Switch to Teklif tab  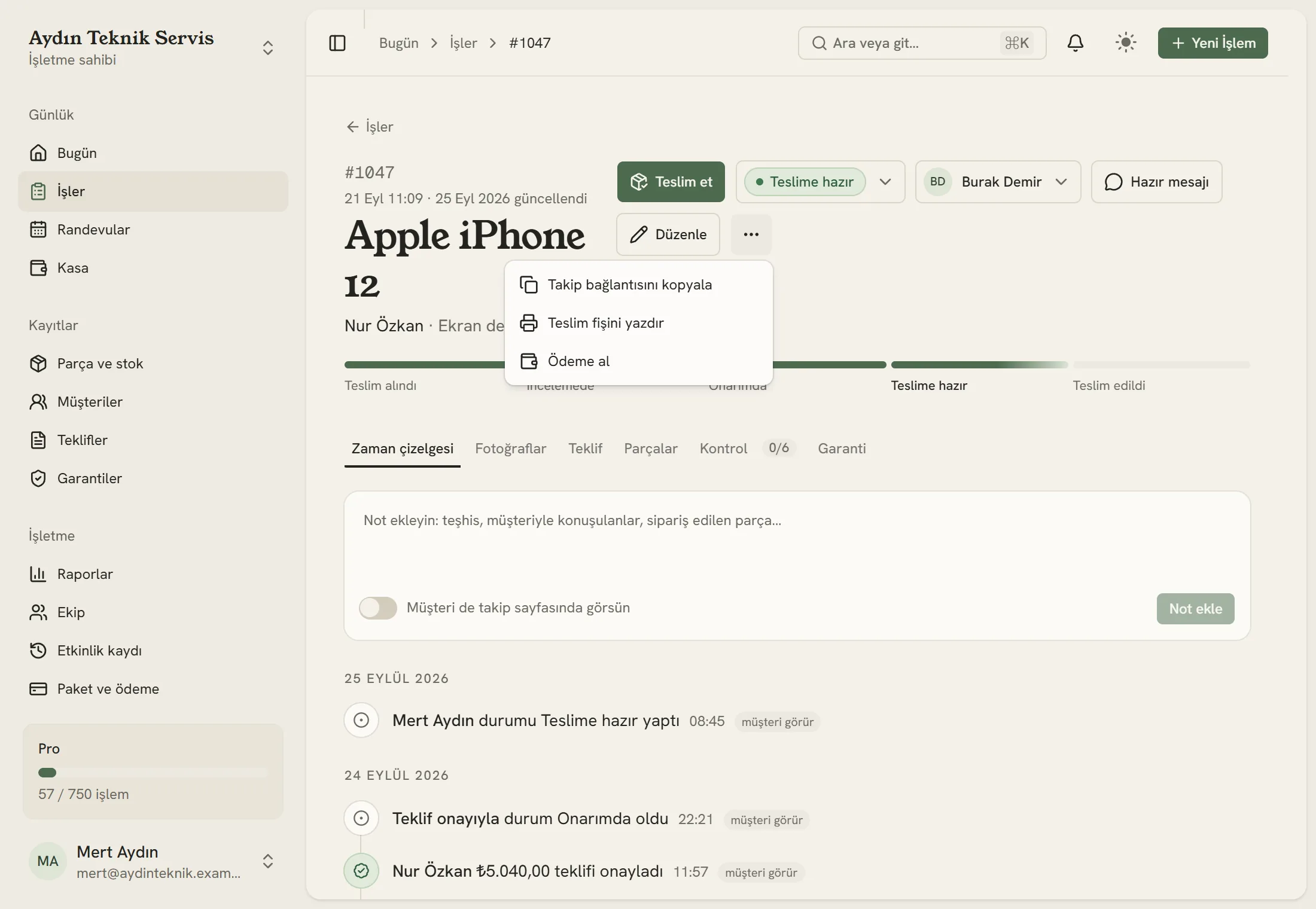pos(585,449)
